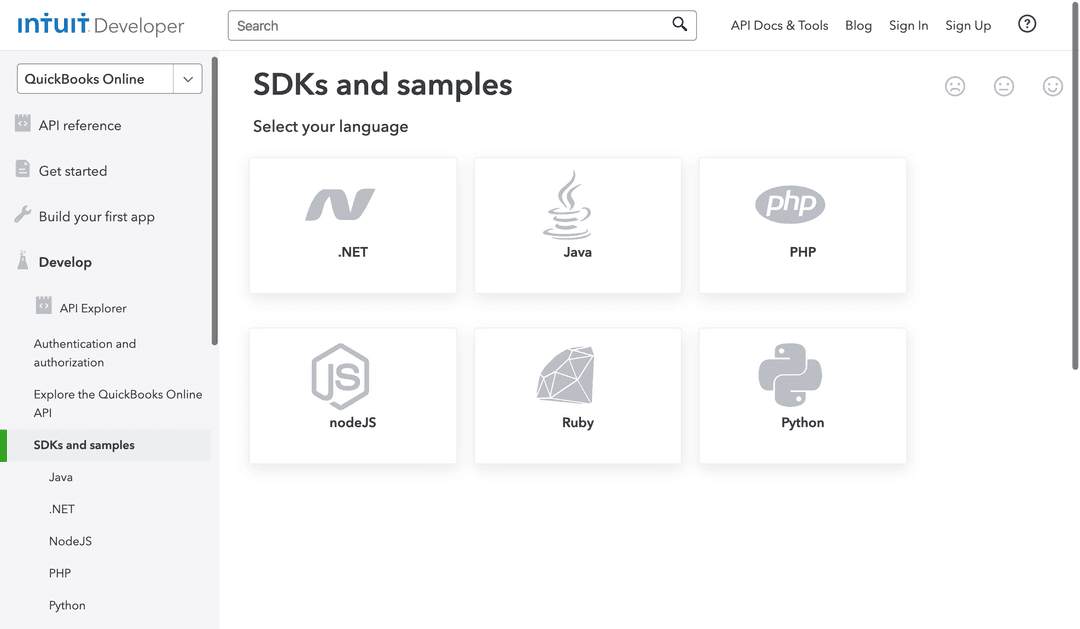
Task: Select the PHP language card
Action: click(802, 225)
